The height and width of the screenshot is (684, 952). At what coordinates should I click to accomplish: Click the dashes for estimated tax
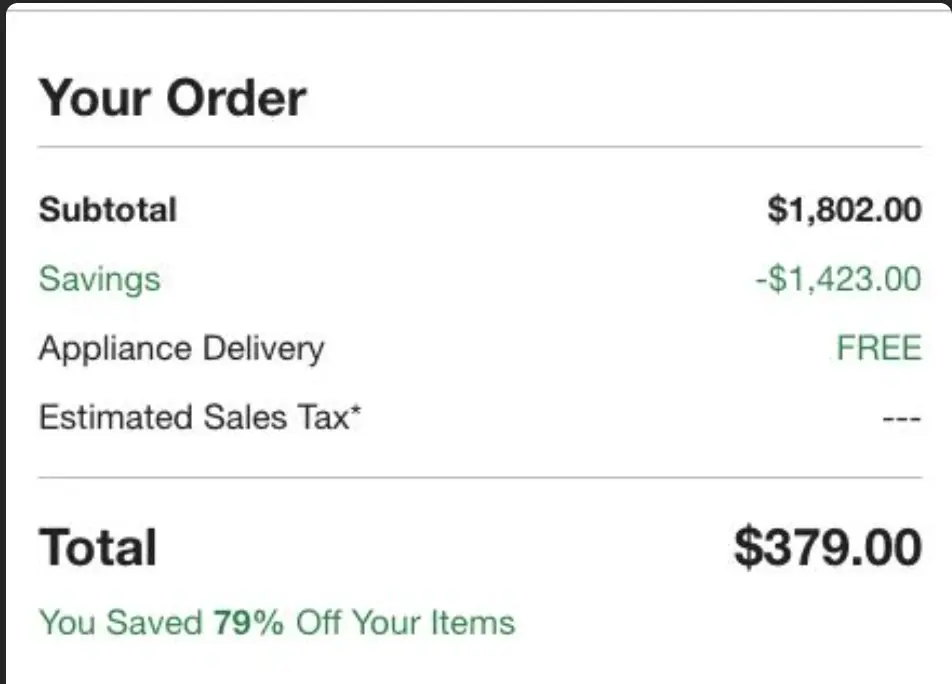click(x=901, y=418)
